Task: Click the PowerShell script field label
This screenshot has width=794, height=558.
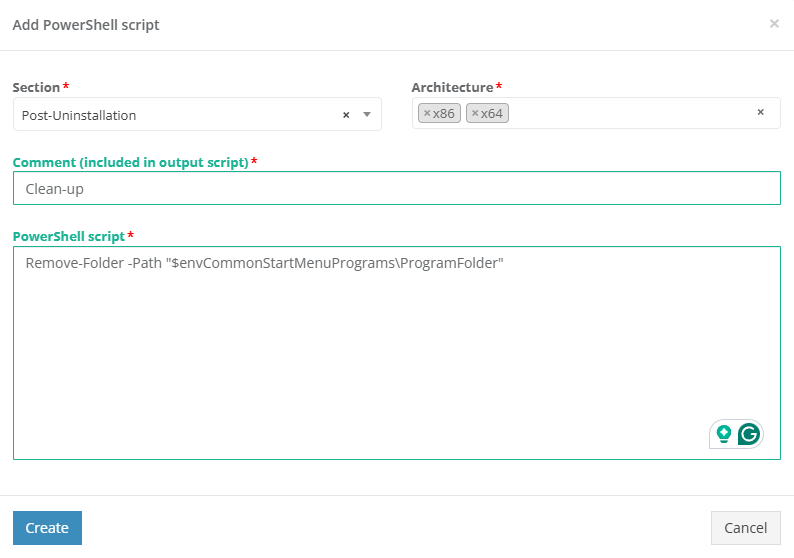Action: tap(68, 236)
